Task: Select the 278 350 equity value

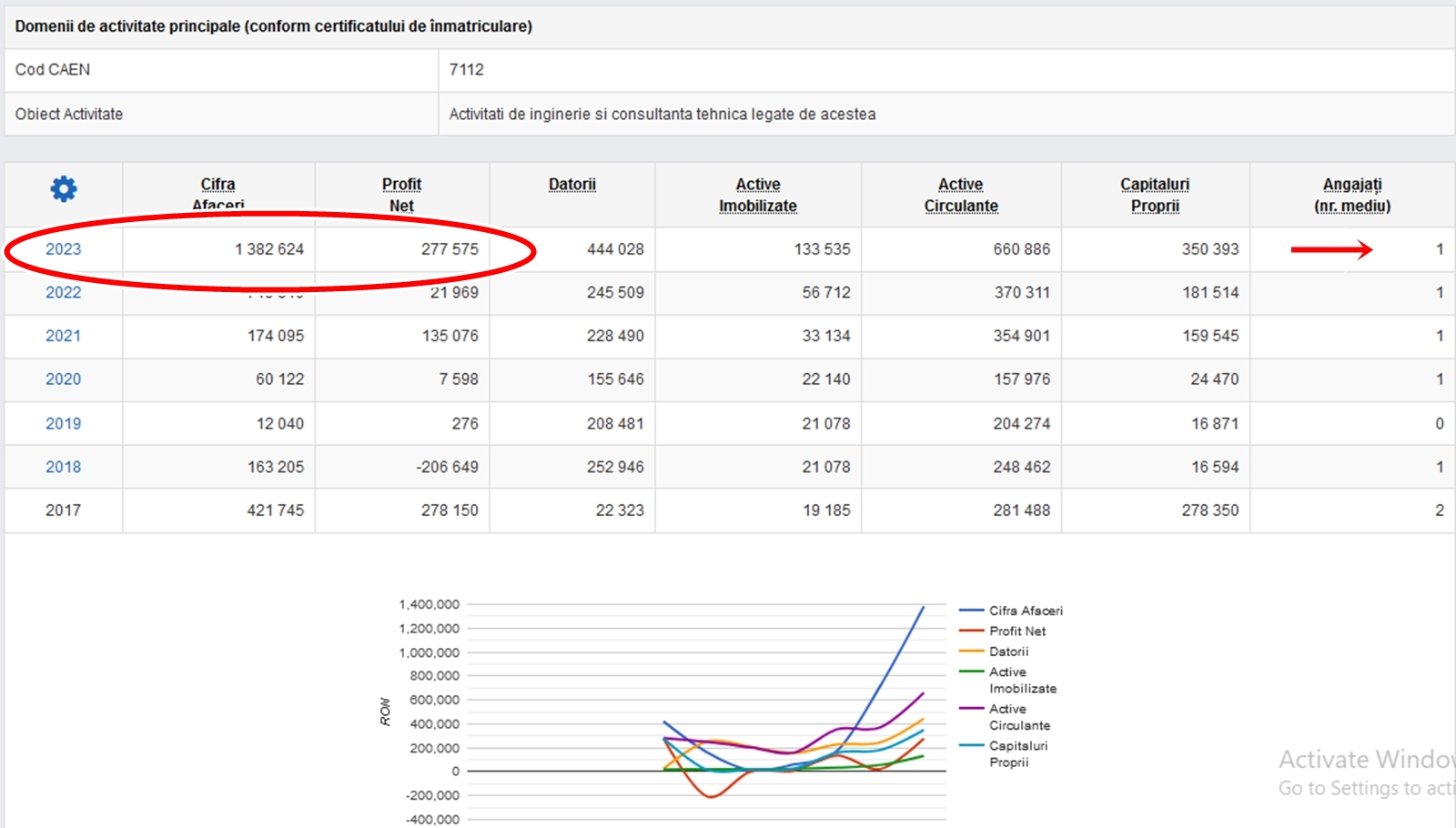Action: click(x=1210, y=510)
